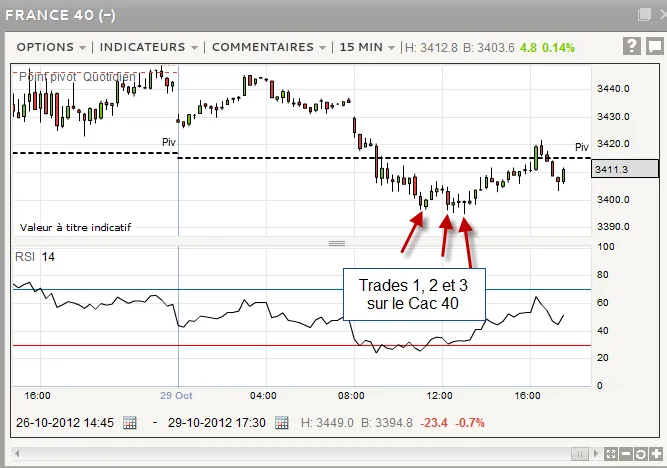
Task: Click the panel splitter handle above RSI
Action: (x=337, y=243)
